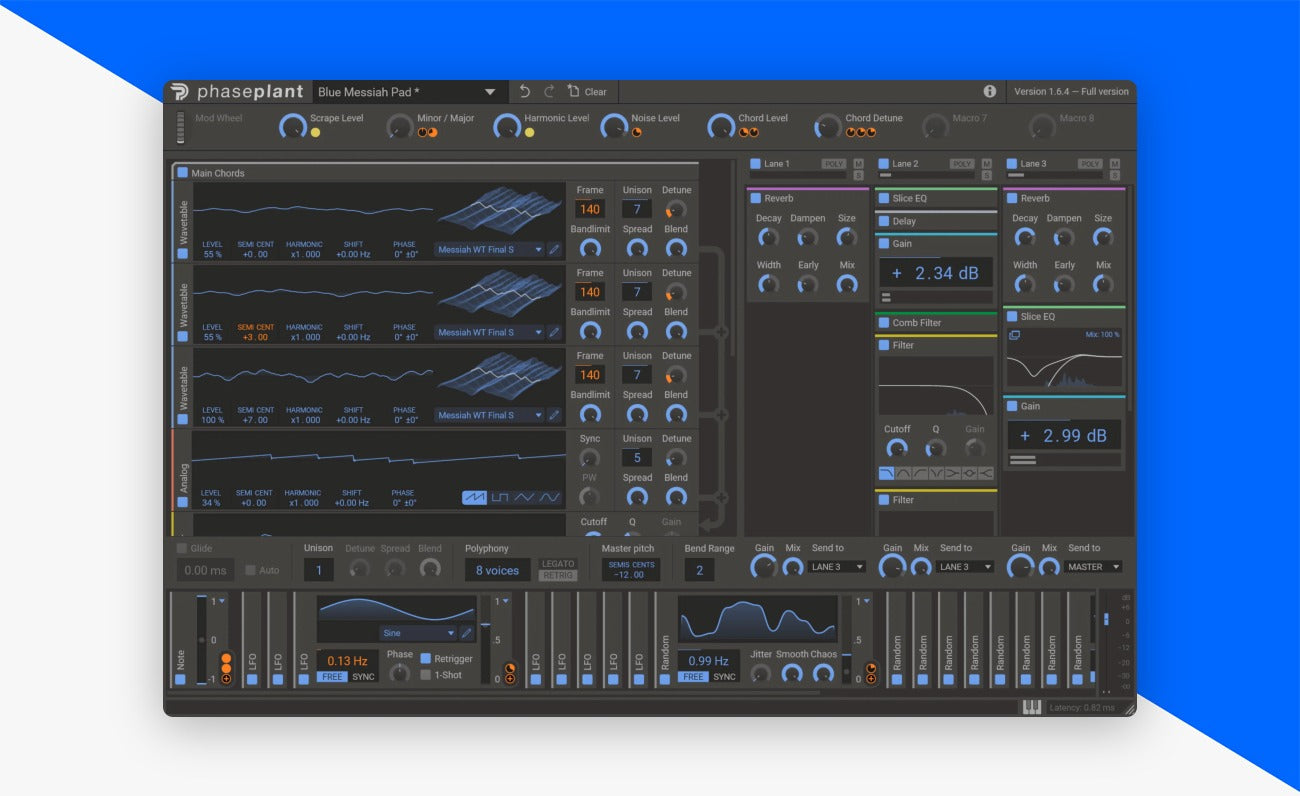The width and height of the screenshot is (1300, 796).
Task: Select the LEGATO mode button
Action: pos(558,564)
